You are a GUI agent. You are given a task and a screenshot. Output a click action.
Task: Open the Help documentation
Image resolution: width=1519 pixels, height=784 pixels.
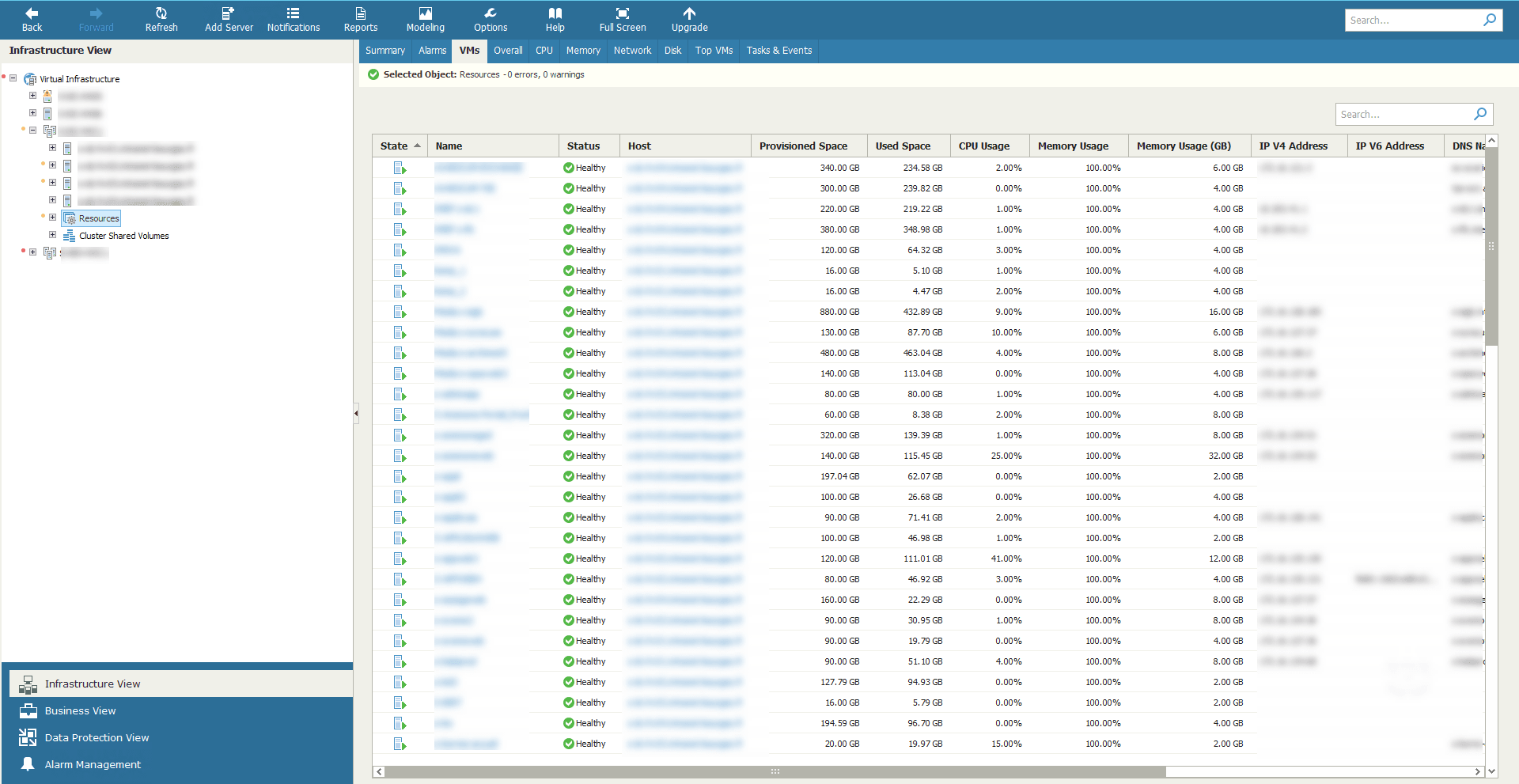tap(555, 20)
